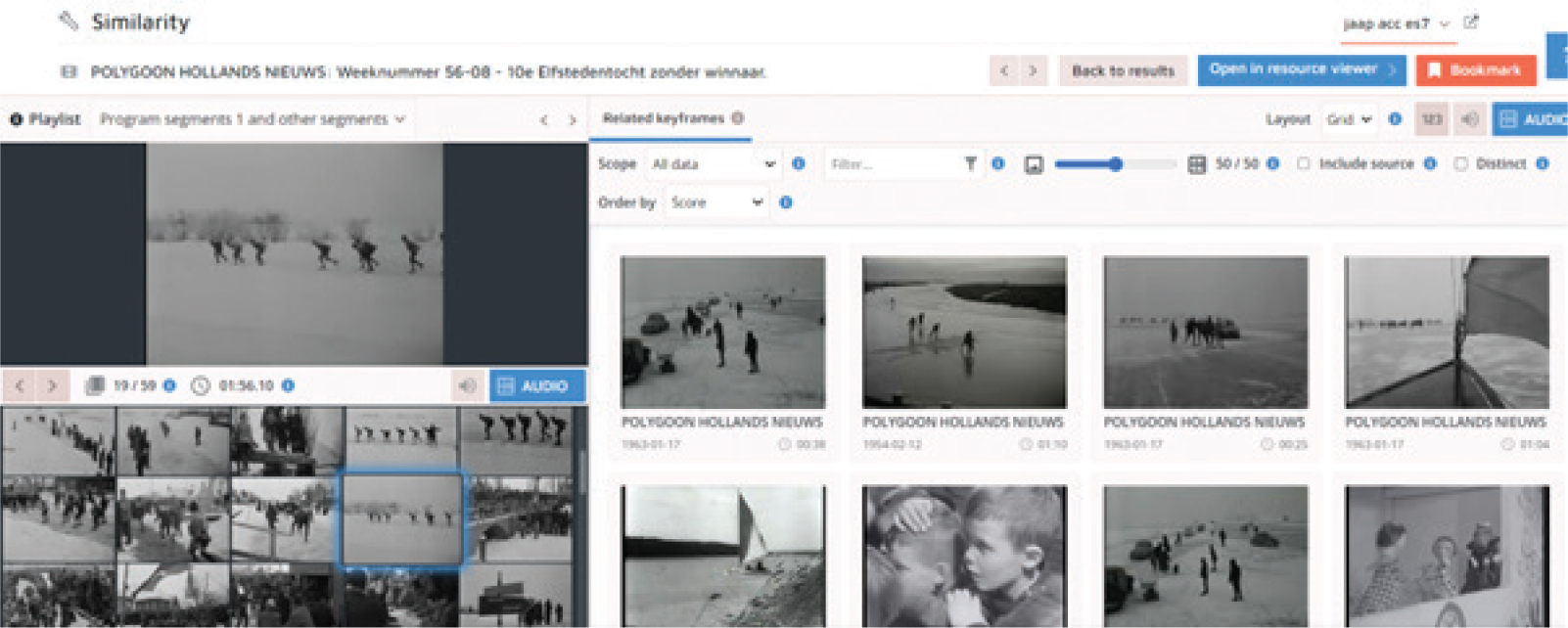Go to next result arrow beside Back to results
Image resolution: width=1568 pixels, height=628 pixels.
tap(1033, 70)
